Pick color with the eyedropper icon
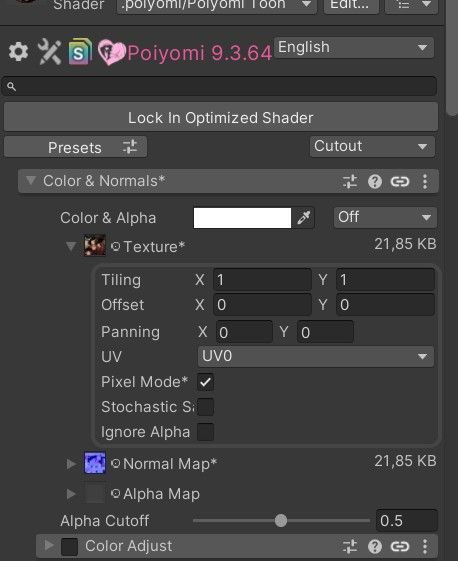Screen dimensions: 458x561 coord(303,218)
